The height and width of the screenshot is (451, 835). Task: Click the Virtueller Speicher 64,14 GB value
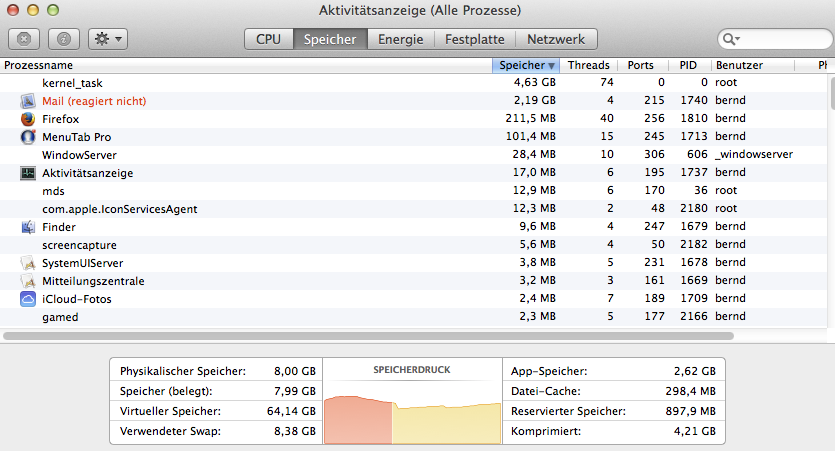291,412
